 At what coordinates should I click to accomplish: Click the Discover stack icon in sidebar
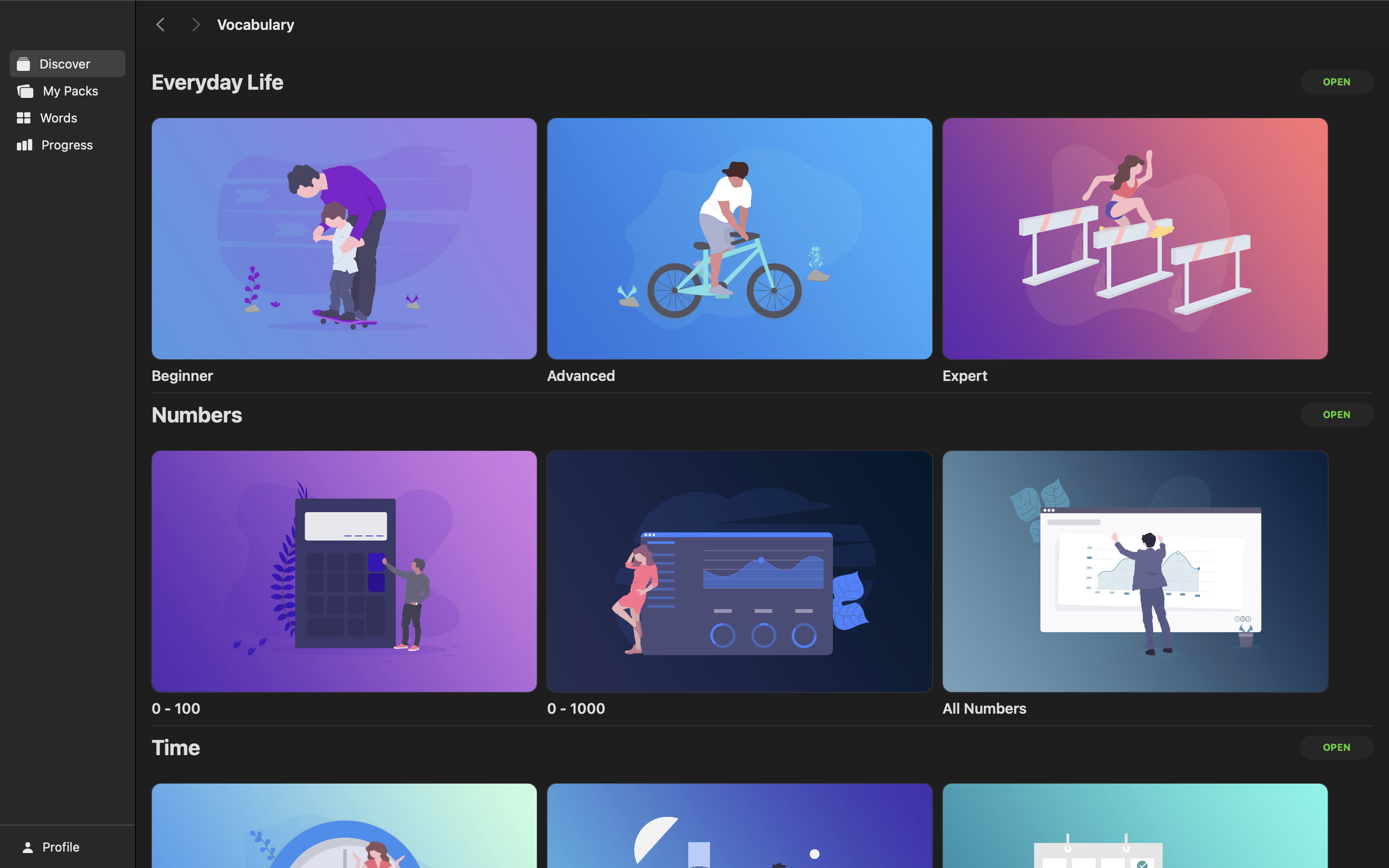tap(24, 64)
